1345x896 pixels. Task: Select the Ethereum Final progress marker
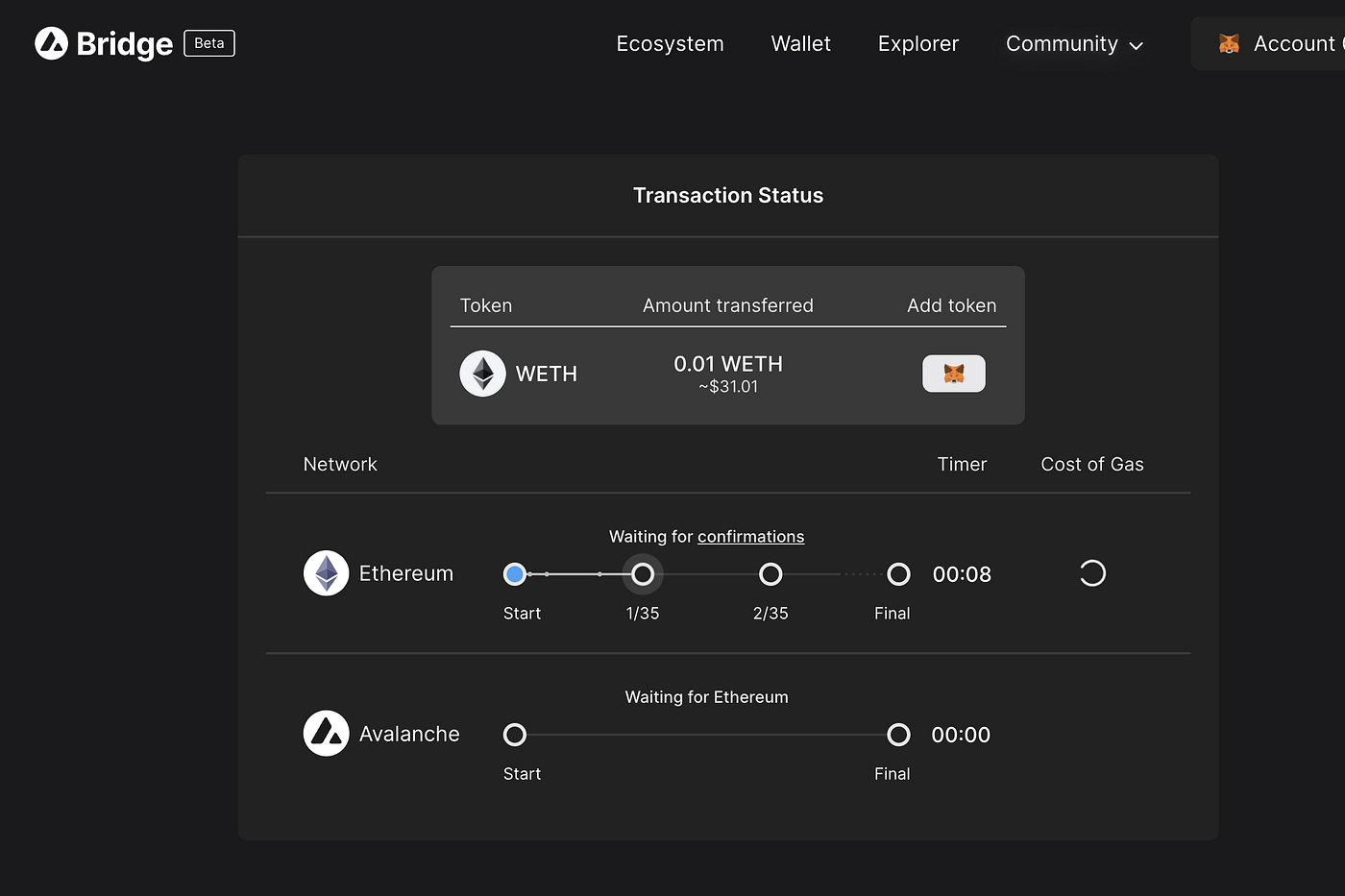coord(898,574)
